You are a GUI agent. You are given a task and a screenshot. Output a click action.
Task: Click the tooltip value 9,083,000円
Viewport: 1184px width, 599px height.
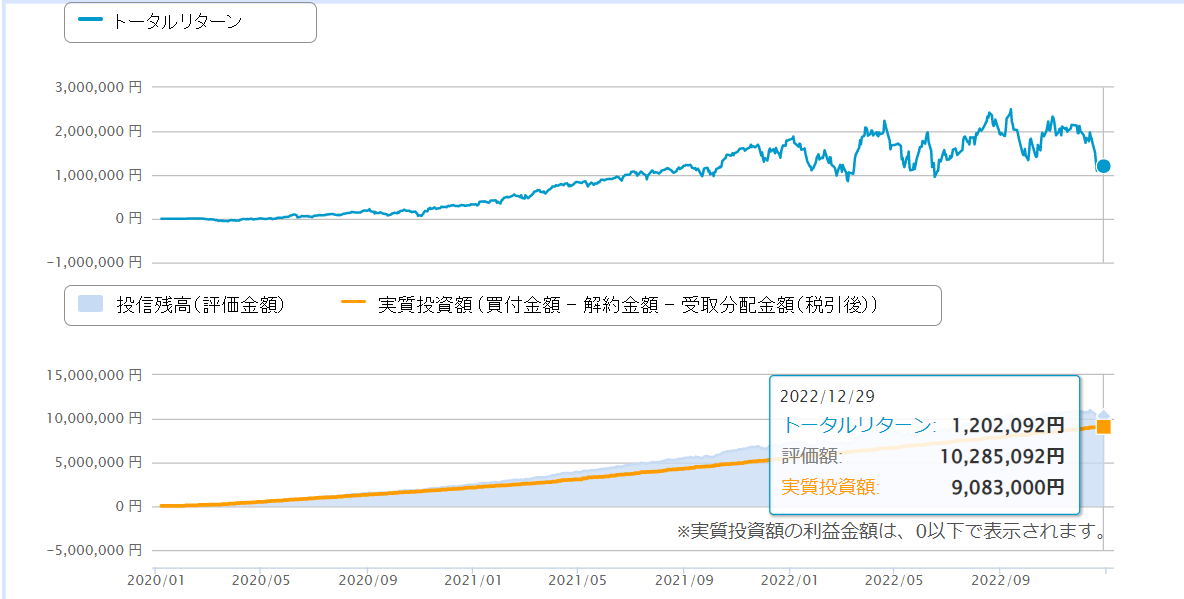point(1008,487)
